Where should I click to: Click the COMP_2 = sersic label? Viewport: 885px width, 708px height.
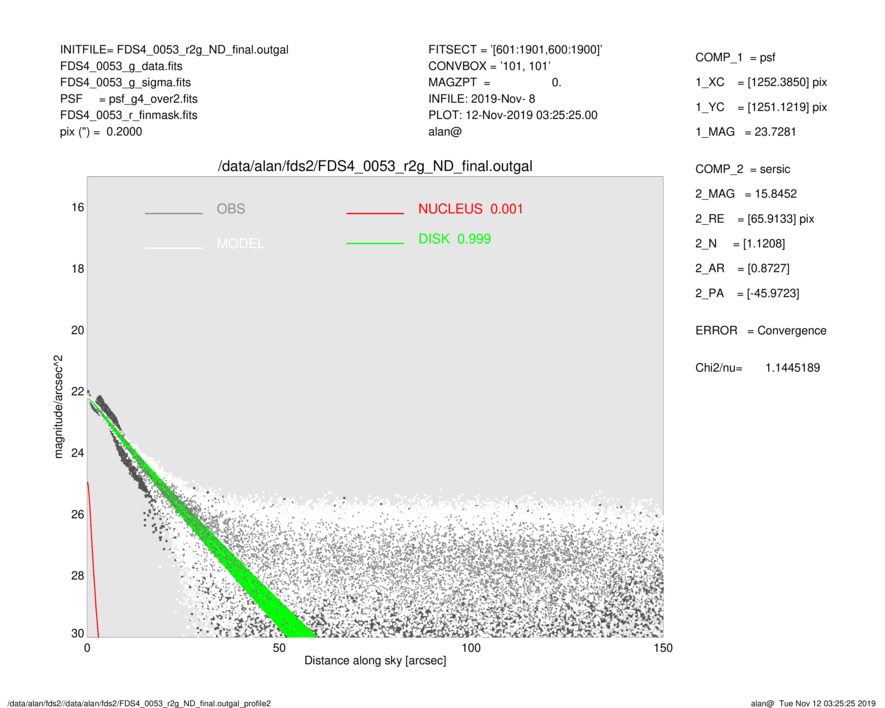tap(743, 169)
